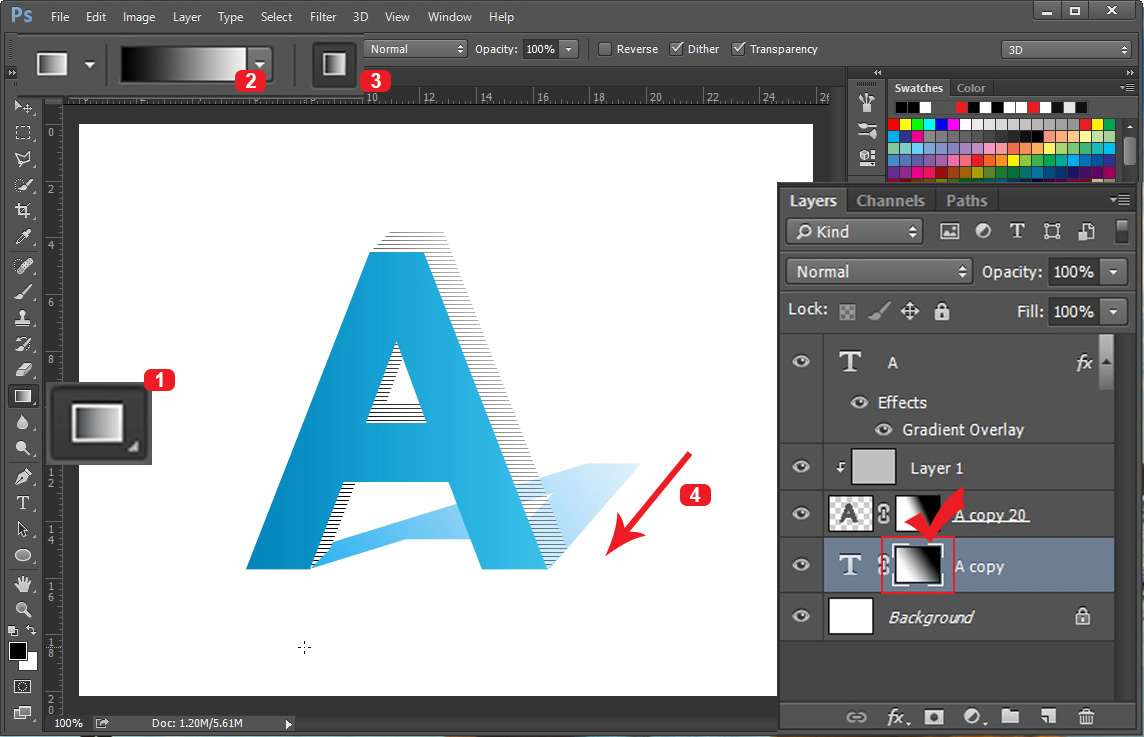Toggle the Dither checkbox
Image resolution: width=1144 pixels, height=737 pixels.
676,49
